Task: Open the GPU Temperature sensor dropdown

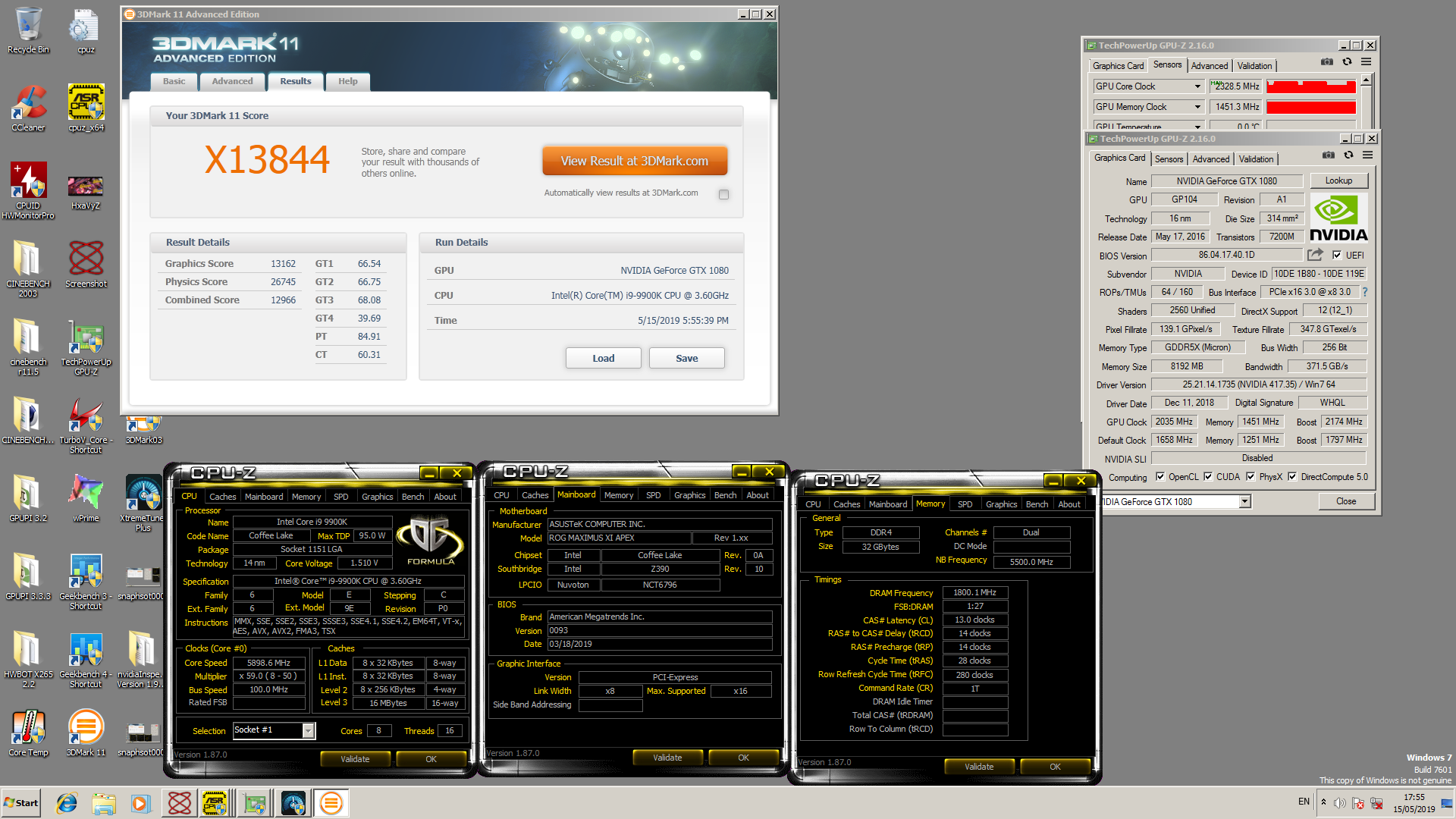Action: click(x=1198, y=127)
